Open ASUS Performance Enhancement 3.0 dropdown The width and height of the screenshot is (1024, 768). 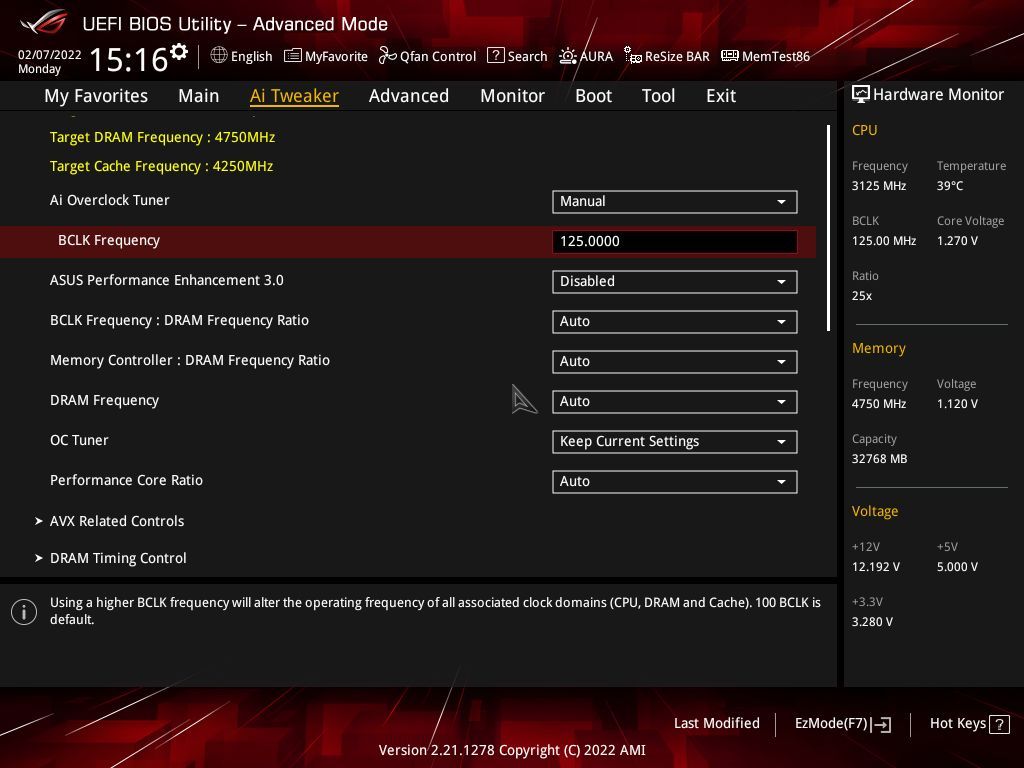point(675,281)
